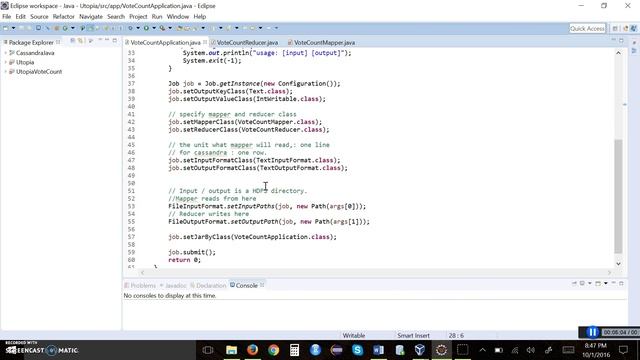Open the Run dropdown arrow
This screenshot has width=640, height=360.
(154, 28)
